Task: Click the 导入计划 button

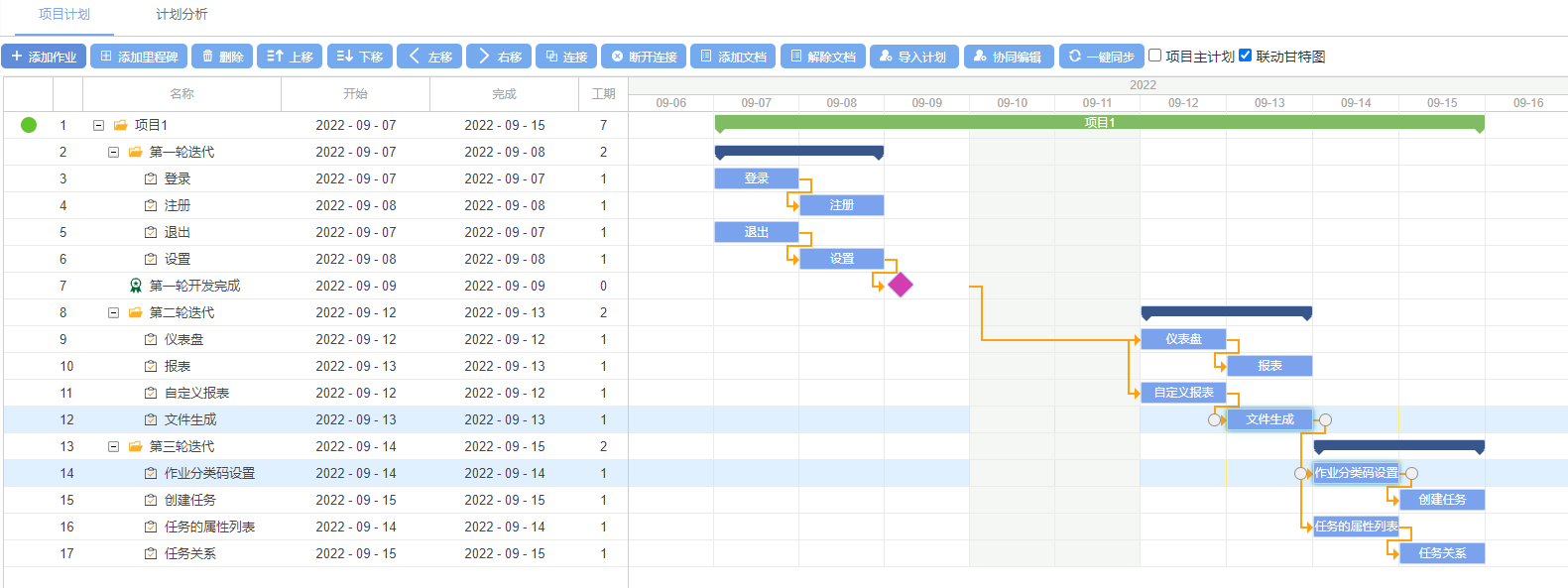Action: coord(913,57)
